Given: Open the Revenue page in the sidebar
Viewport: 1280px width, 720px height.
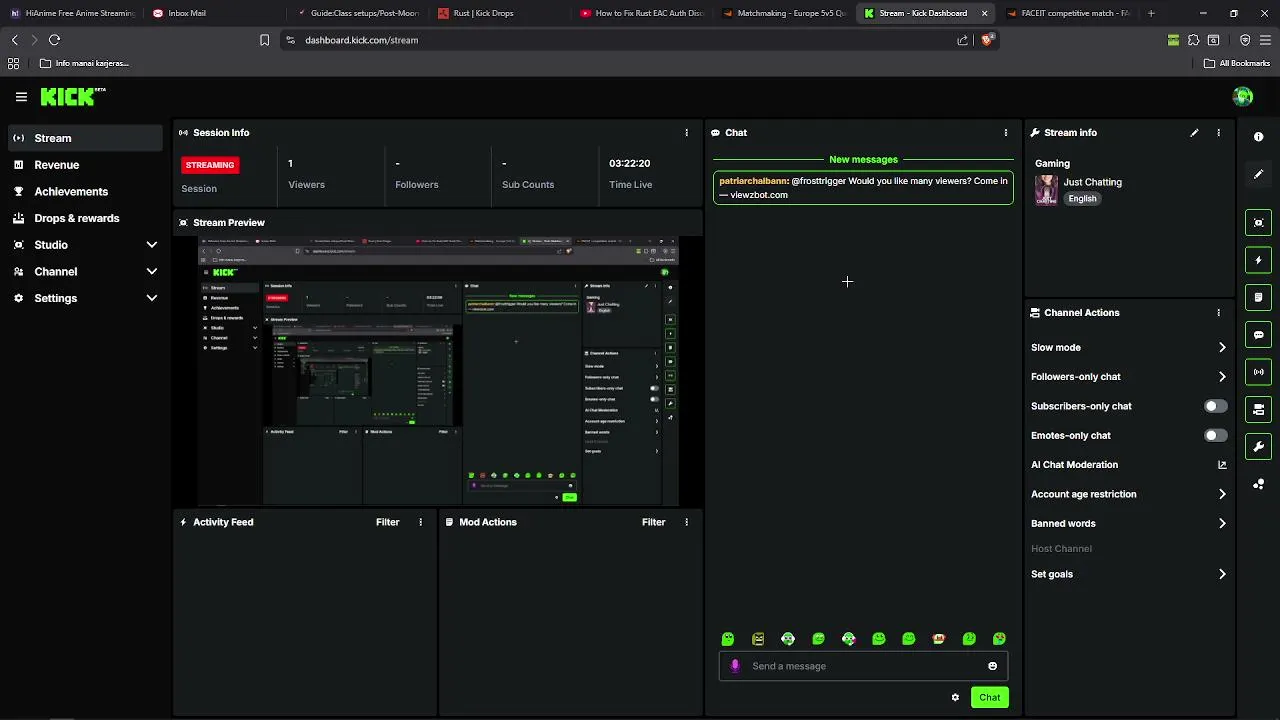Looking at the screenshot, I should (85, 165).
